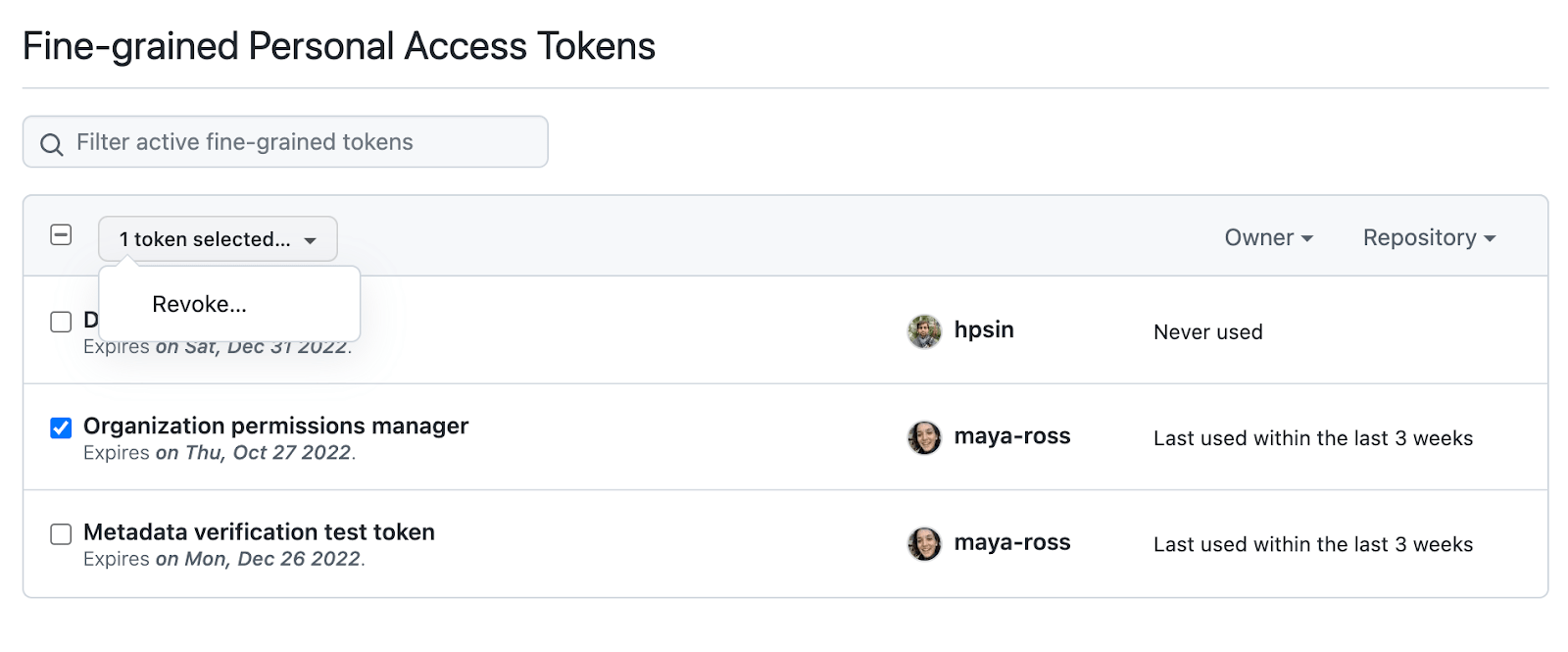Viewport: 1568px width, 652px height.
Task: Choose Revoke from the actions menu
Action: 199,304
